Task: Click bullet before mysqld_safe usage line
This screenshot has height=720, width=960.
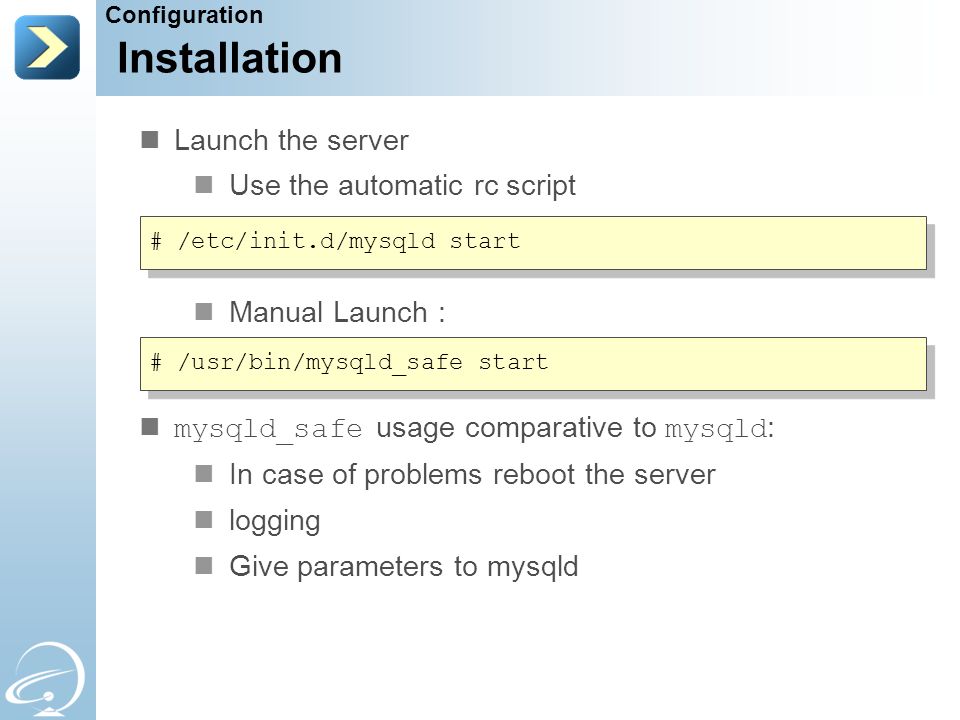Action: pyautogui.click(x=150, y=427)
